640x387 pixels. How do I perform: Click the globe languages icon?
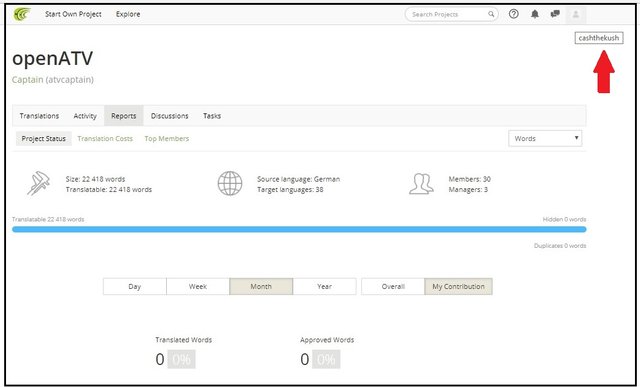pyautogui.click(x=230, y=183)
